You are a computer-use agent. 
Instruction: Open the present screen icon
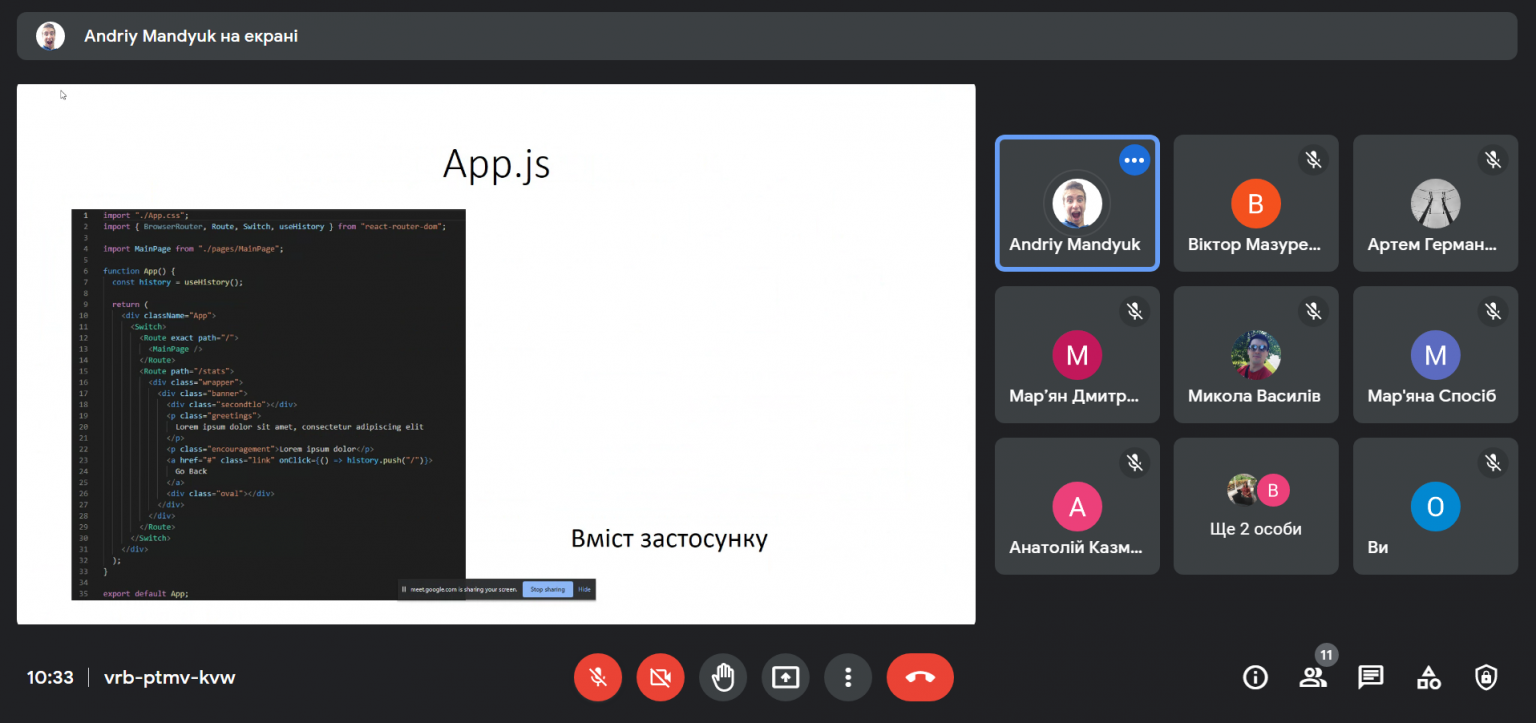point(785,677)
